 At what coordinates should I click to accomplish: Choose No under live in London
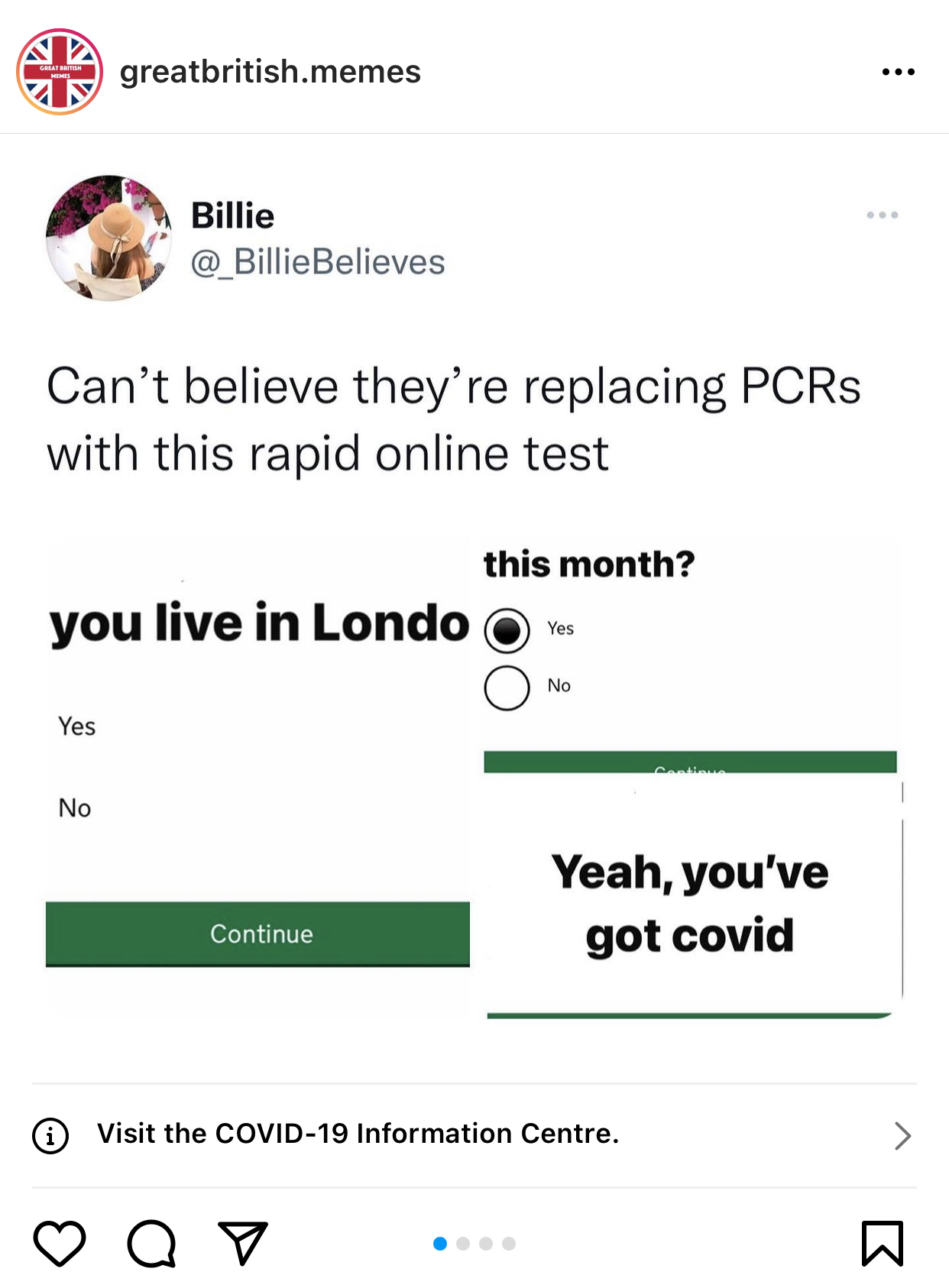(x=75, y=807)
